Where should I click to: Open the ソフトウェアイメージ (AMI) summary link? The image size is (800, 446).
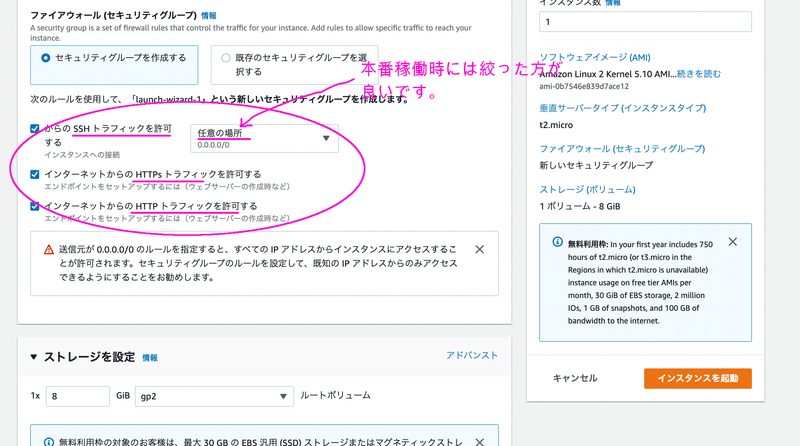click(x=595, y=57)
